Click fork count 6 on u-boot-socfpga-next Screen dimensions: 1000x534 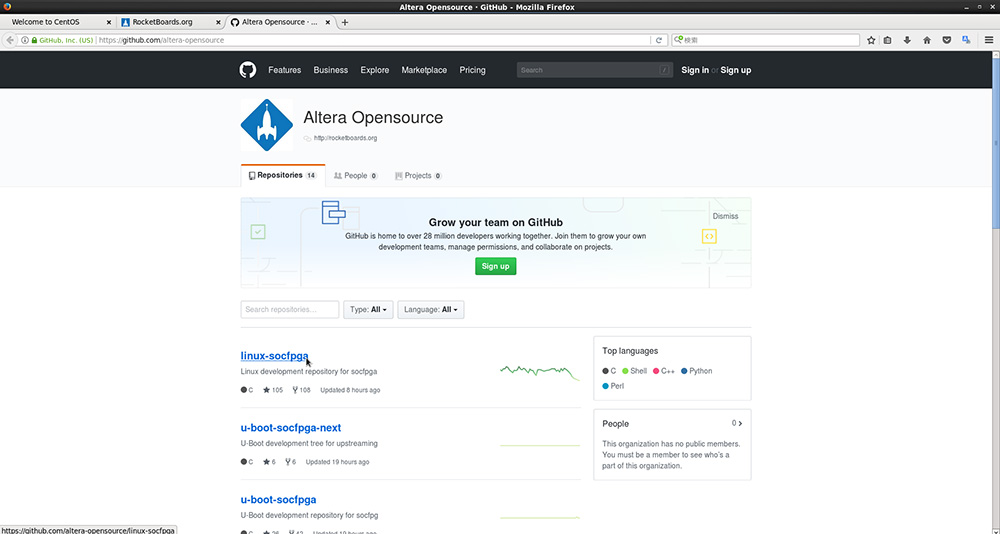point(290,462)
